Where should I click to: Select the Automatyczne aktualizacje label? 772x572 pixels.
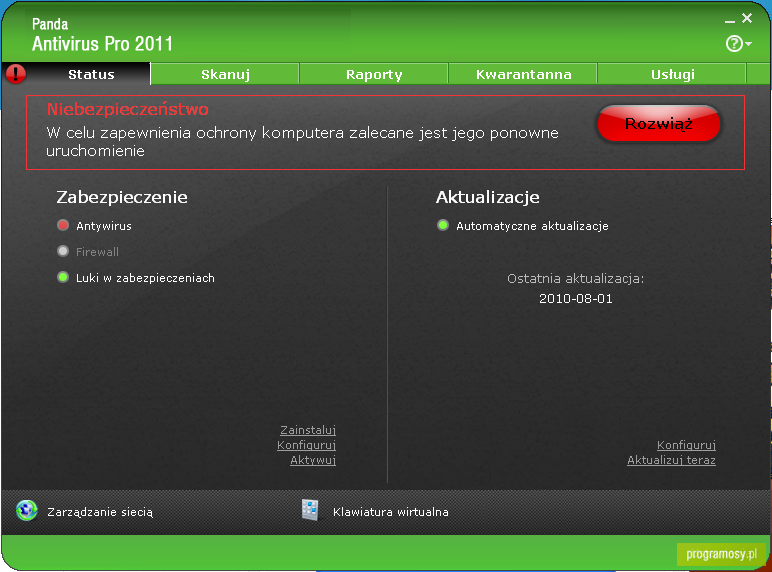point(532,226)
